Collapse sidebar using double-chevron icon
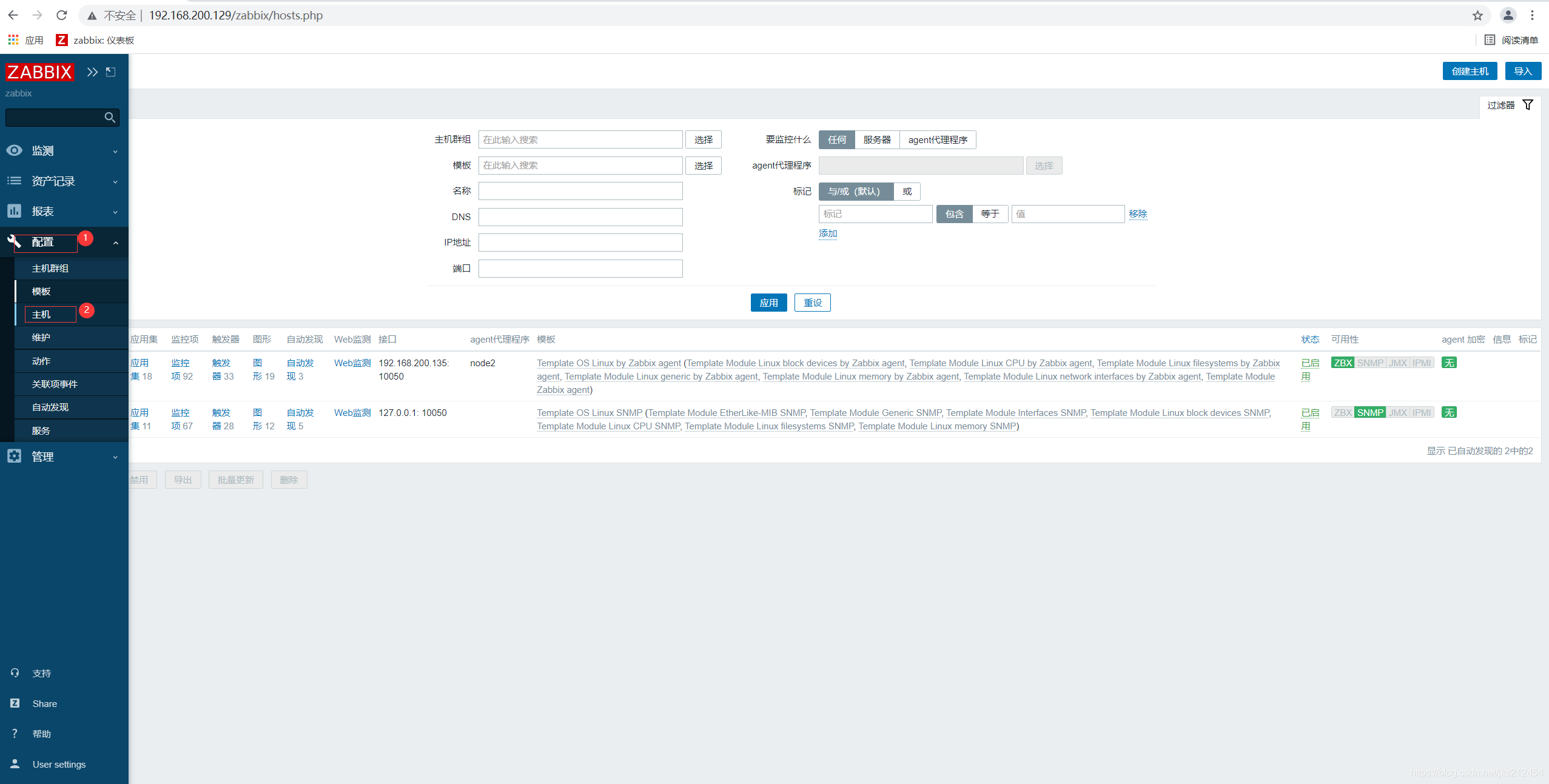Image resolution: width=1549 pixels, height=784 pixels. (92, 72)
